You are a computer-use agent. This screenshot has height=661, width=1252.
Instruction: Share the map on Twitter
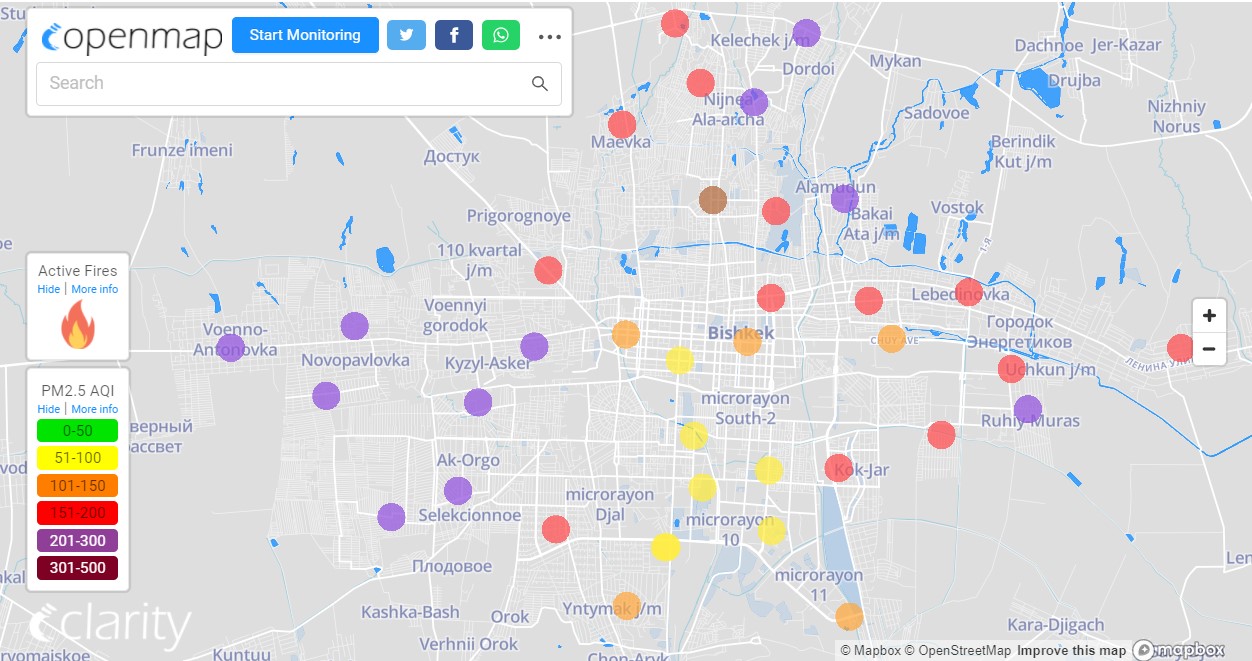(406, 35)
